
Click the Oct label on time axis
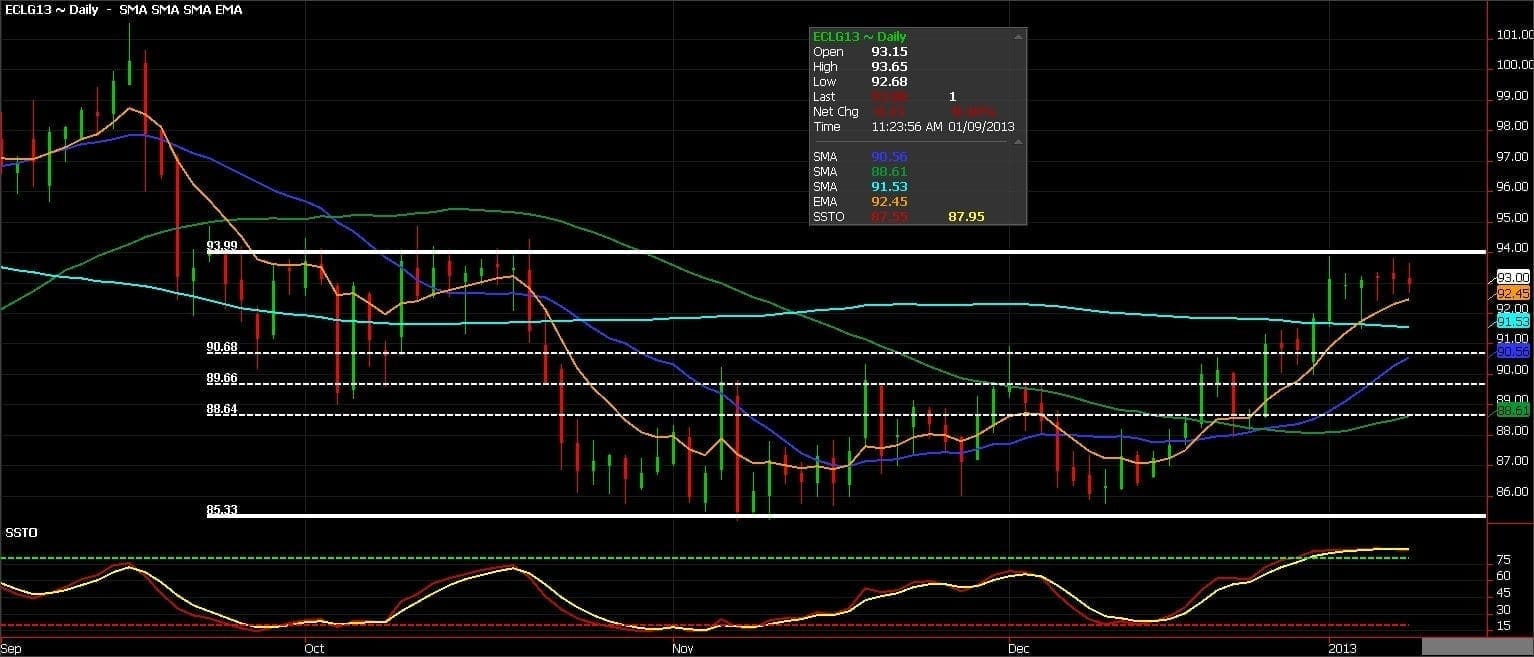[314, 648]
